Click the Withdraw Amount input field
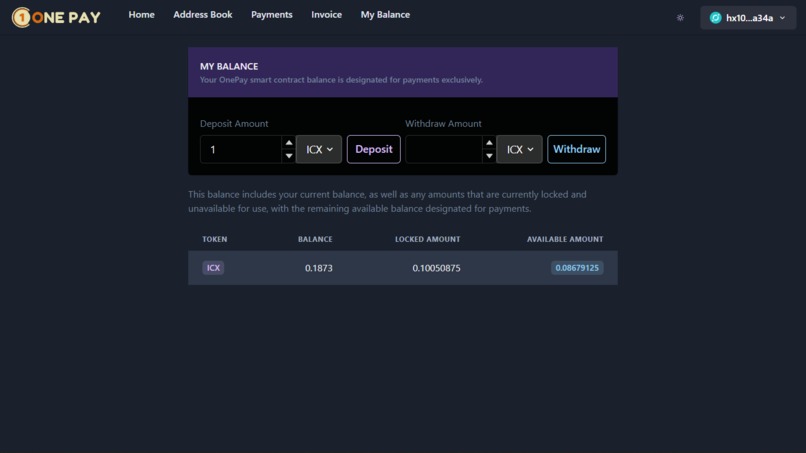This screenshot has width=806, height=453. coord(444,150)
